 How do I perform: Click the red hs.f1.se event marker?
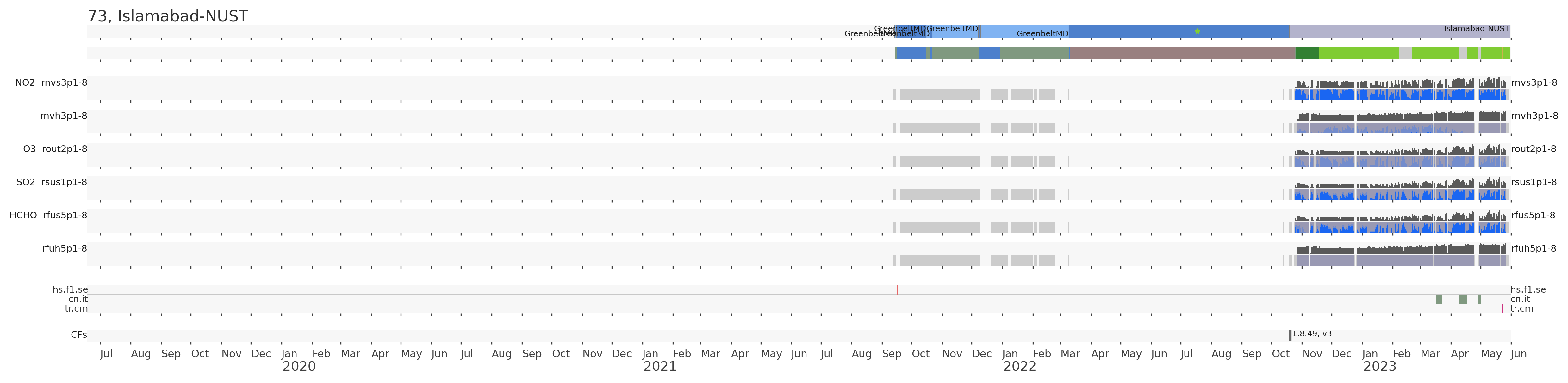point(897,290)
